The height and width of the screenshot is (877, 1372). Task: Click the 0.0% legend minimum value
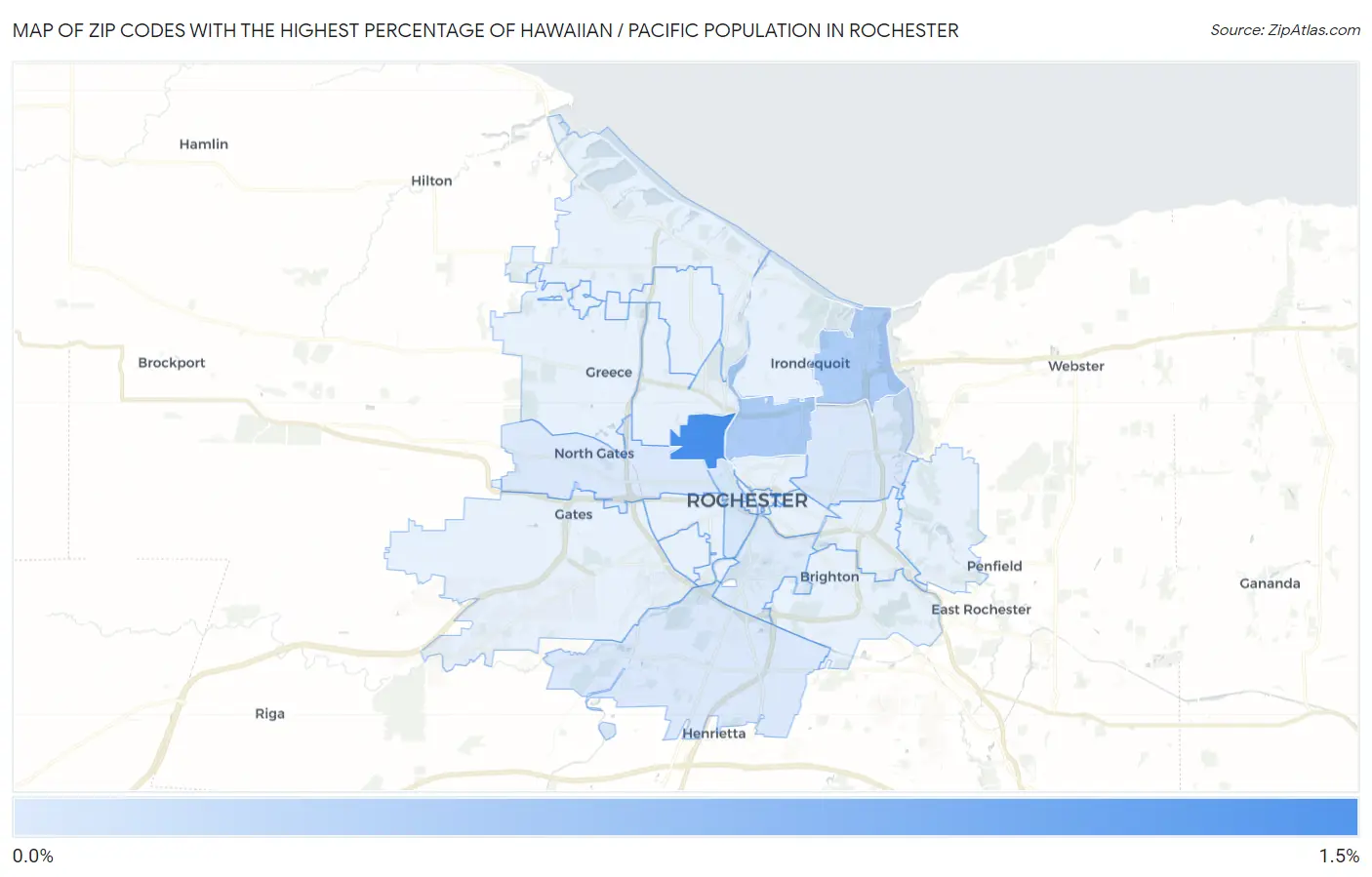pos(33,856)
